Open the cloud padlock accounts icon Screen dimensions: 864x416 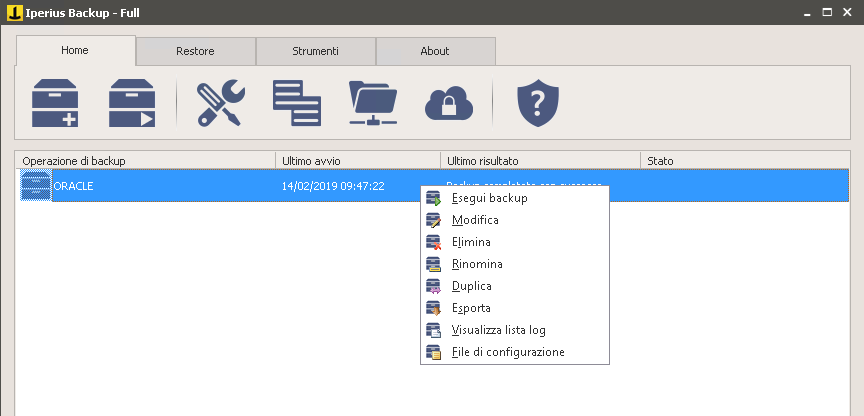tap(449, 104)
